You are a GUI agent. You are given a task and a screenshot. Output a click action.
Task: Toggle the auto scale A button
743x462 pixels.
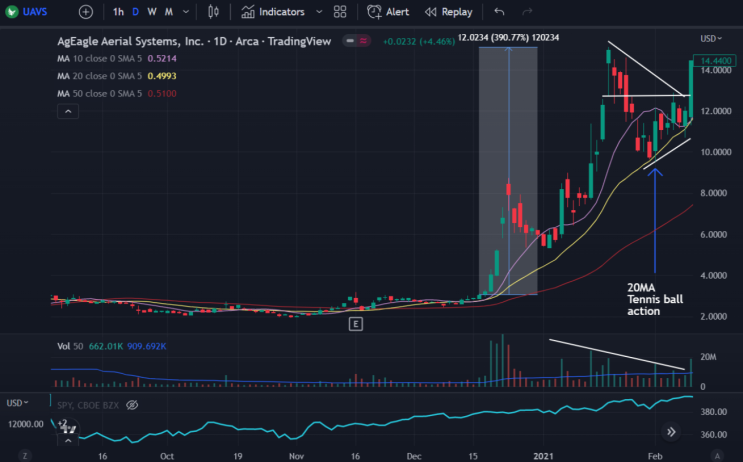click(x=717, y=456)
